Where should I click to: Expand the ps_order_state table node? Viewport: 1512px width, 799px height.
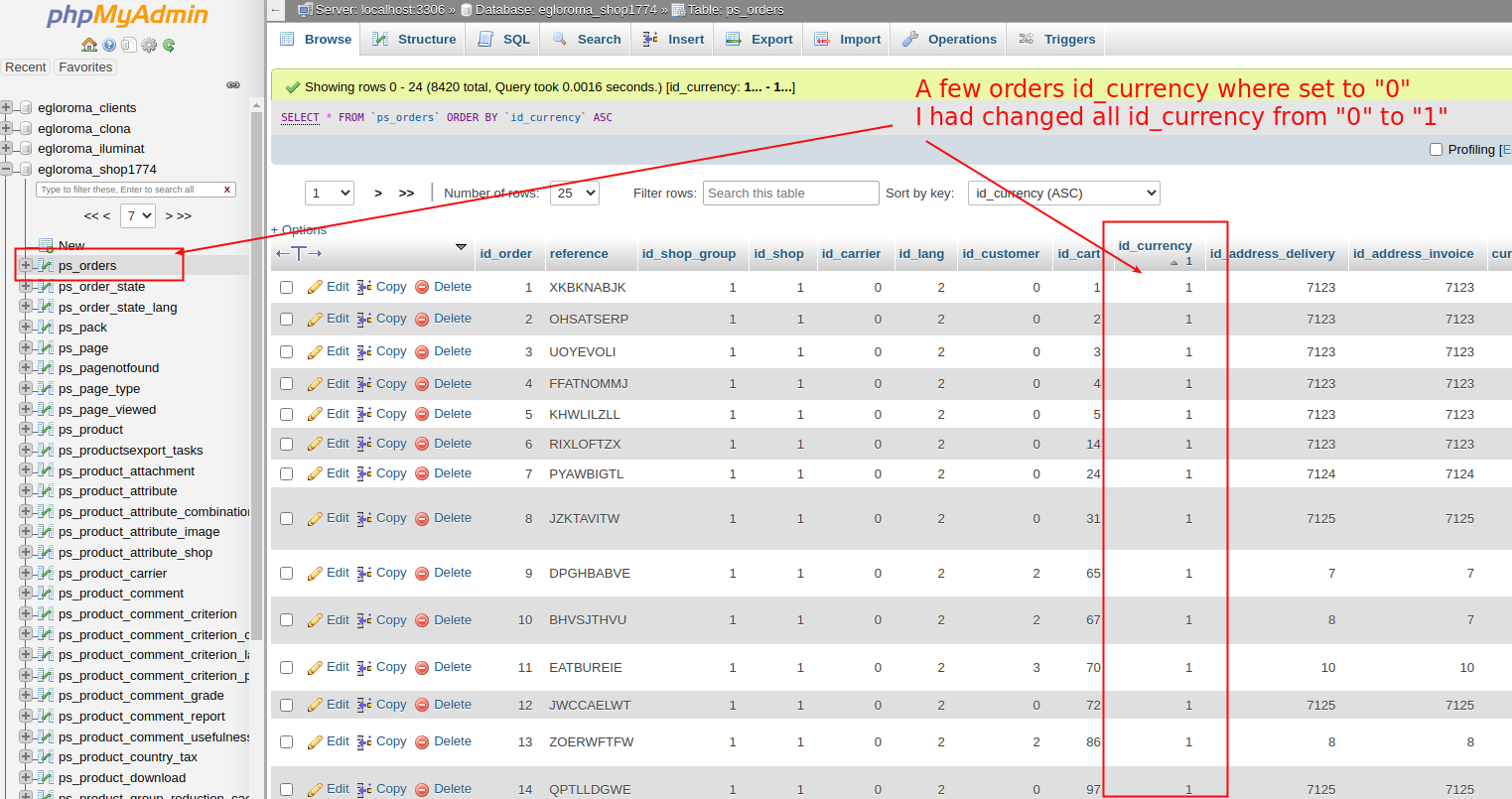26,287
